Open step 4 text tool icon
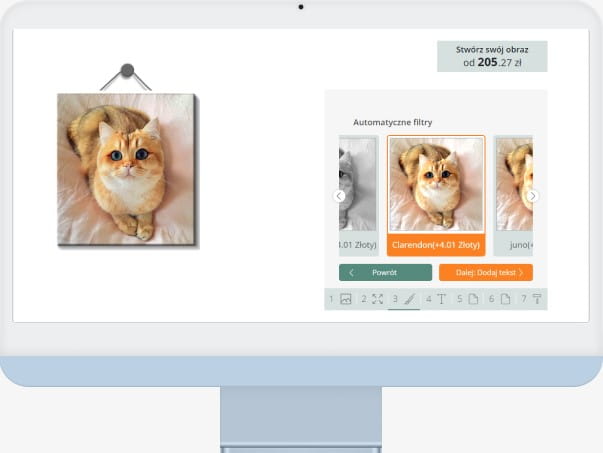Image resolution: width=603 pixels, height=453 pixels. (441, 299)
